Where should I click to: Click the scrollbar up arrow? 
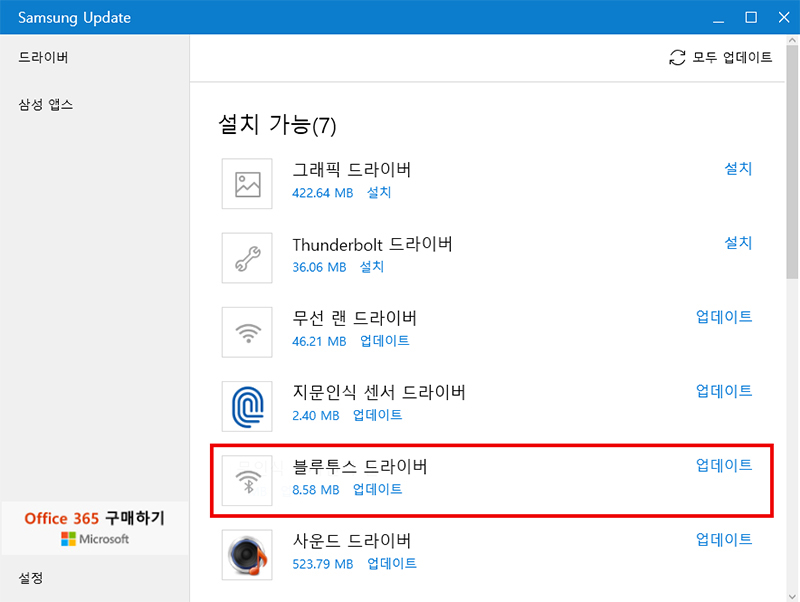[792, 40]
